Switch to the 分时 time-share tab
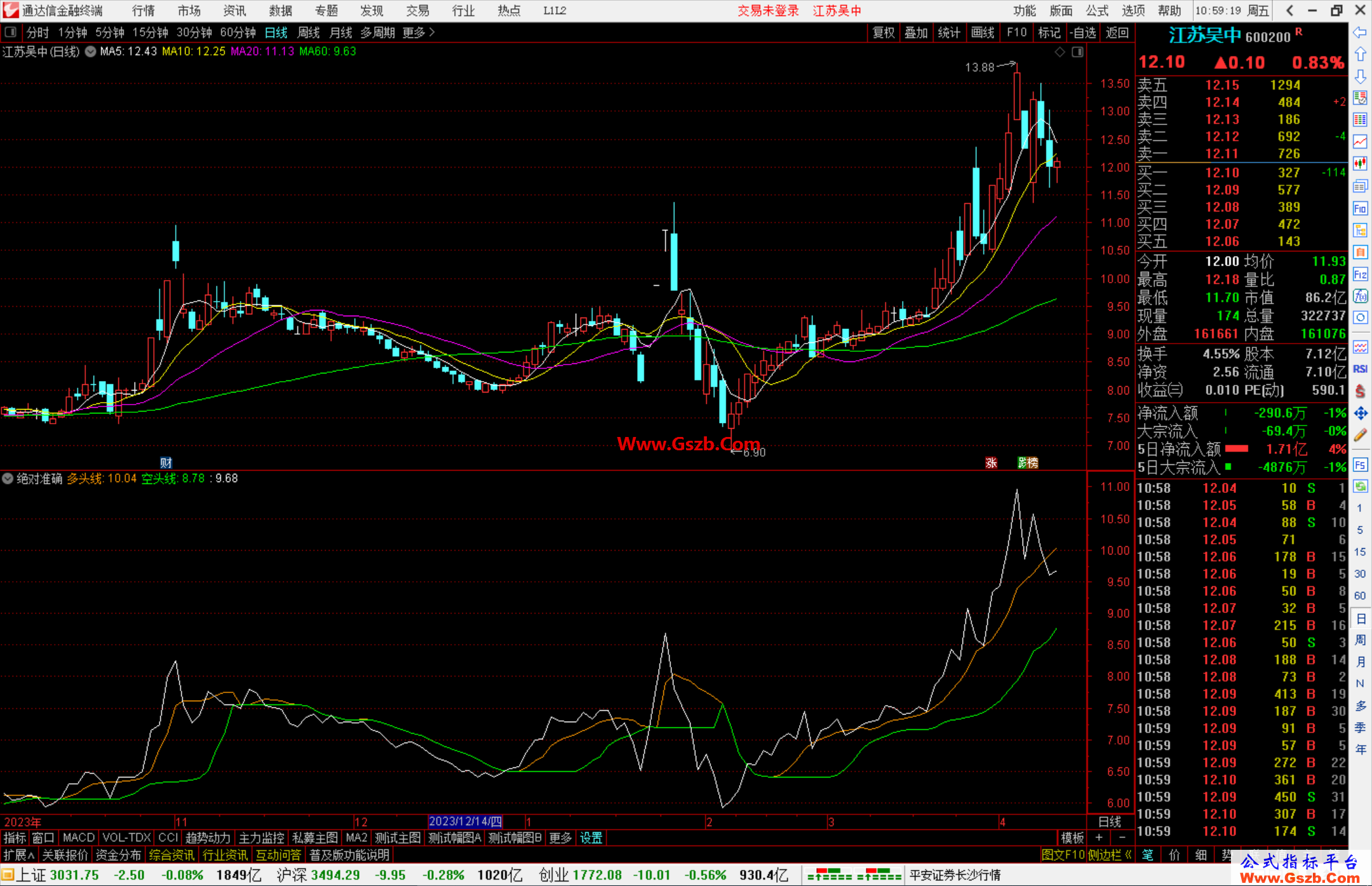1372x886 pixels. tap(37, 32)
